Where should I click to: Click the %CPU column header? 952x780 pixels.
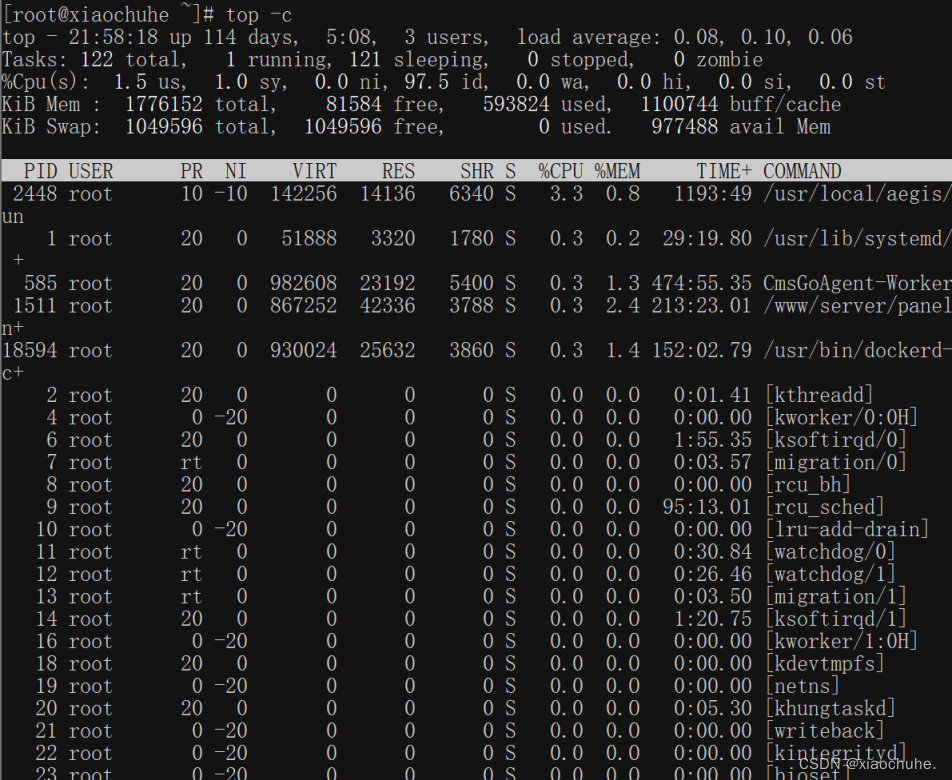click(x=560, y=171)
